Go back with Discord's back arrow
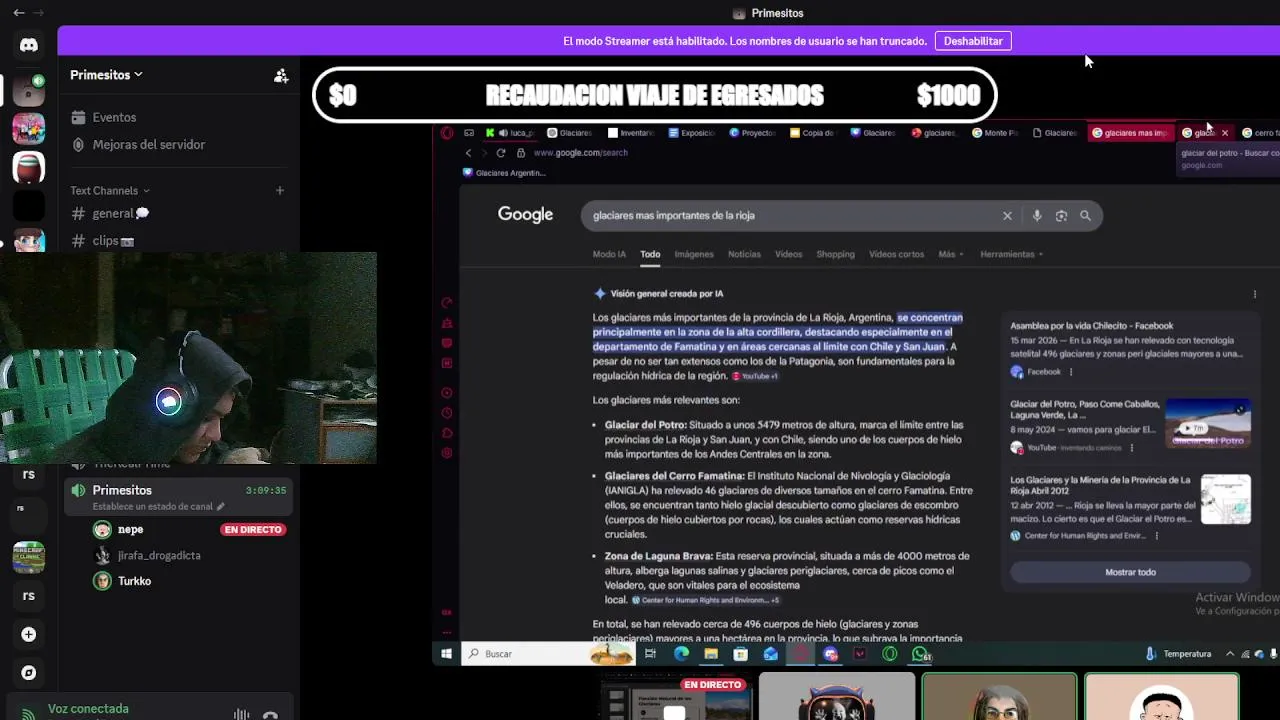Image resolution: width=1280 pixels, height=720 pixels. coord(19,13)
